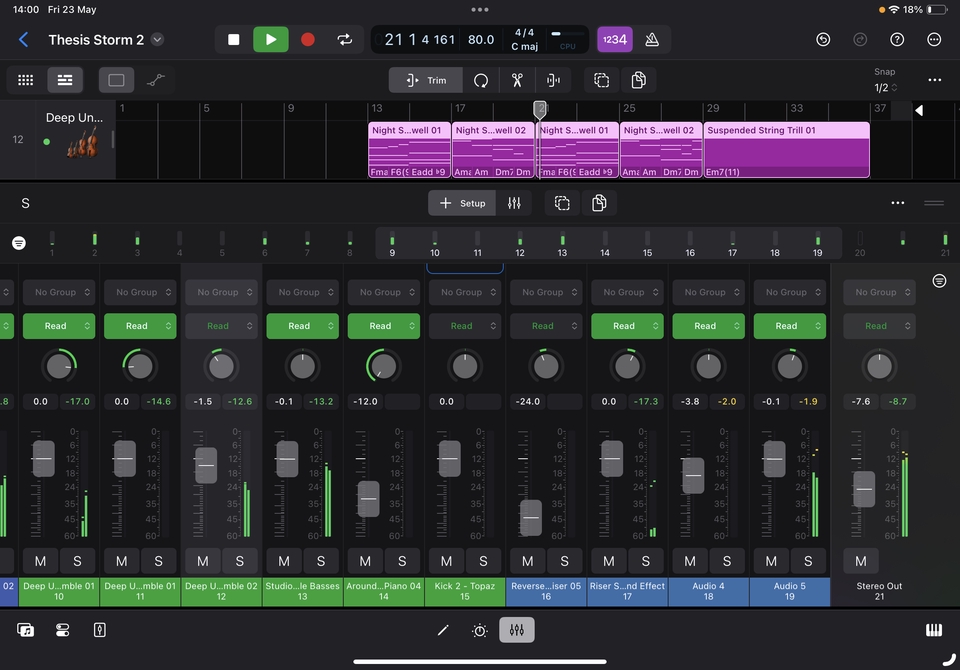The width and height of the screenshot is (960, 670).
Task: Start recording with the red record button
Action: tap(308, 40)
